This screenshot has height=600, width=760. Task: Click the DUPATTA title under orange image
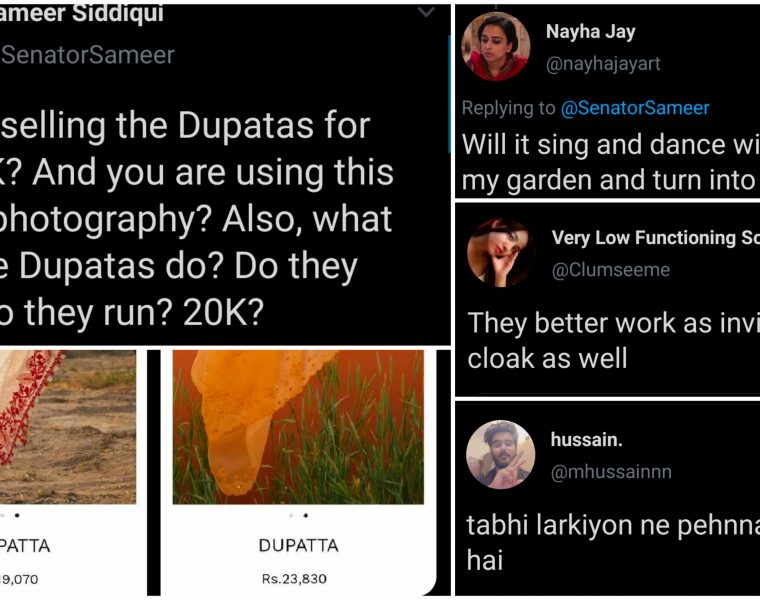click(x=298, y=546)
